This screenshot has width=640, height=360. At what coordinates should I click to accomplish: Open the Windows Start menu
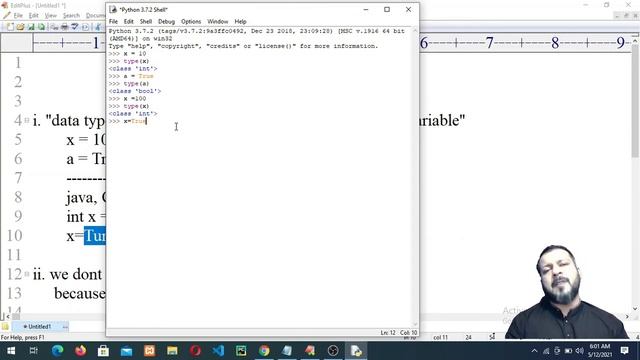[11, 351]
